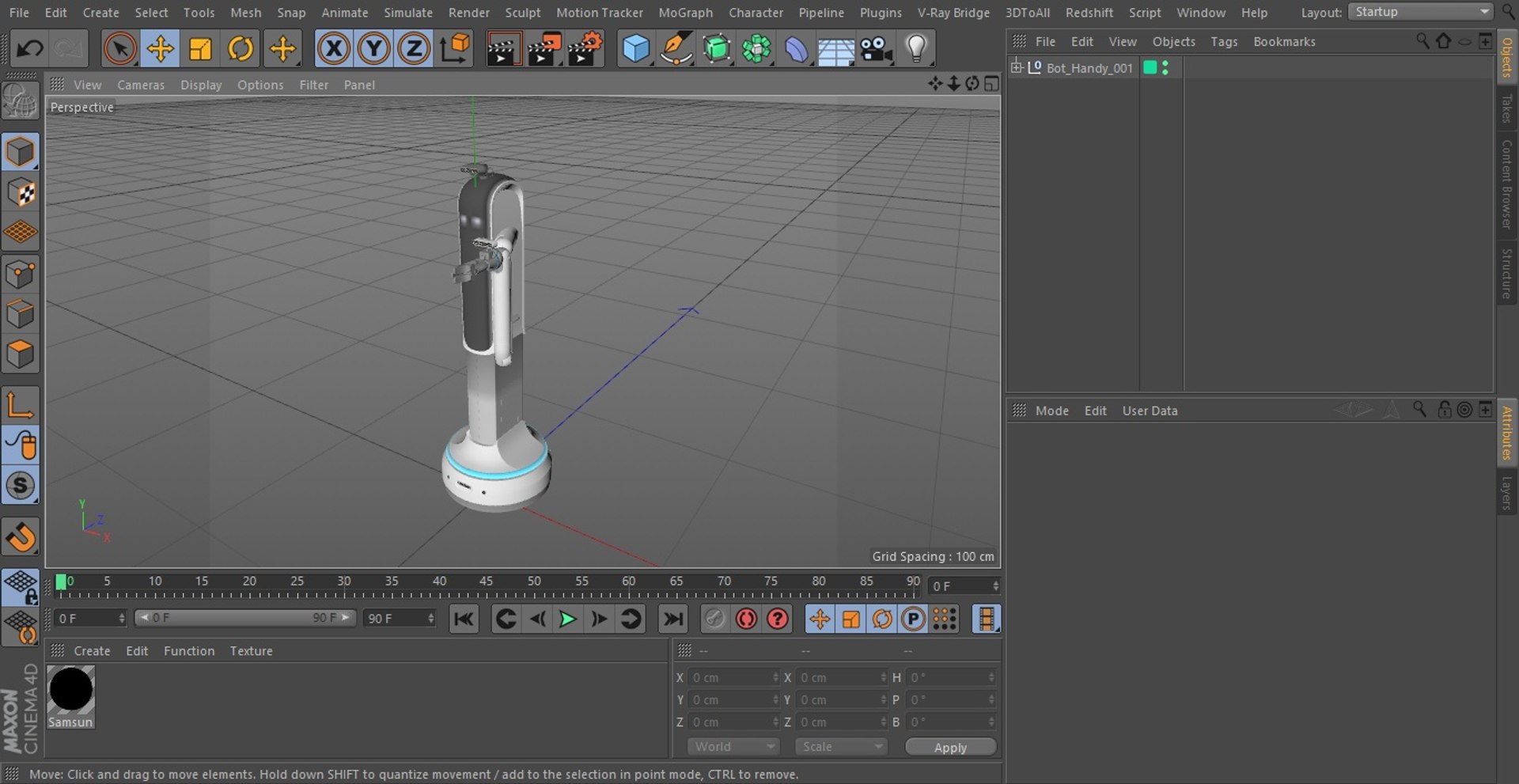Image resolution: width=1519 pixels, height=784 pixels.
Task: Click end frame 90 F stepper
Action: click(431, 619)
